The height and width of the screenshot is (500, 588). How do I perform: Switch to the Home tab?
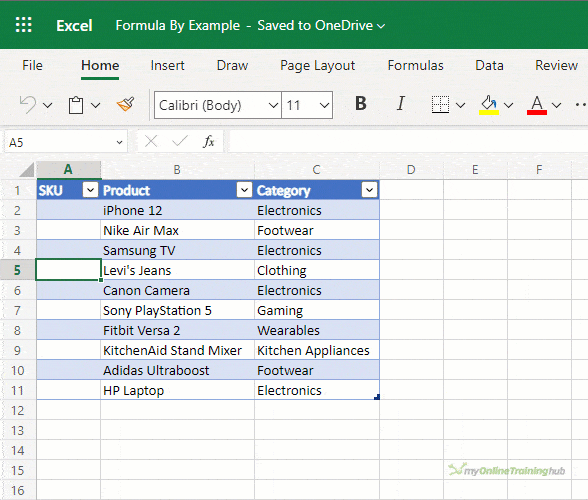[x=100, y=65]
